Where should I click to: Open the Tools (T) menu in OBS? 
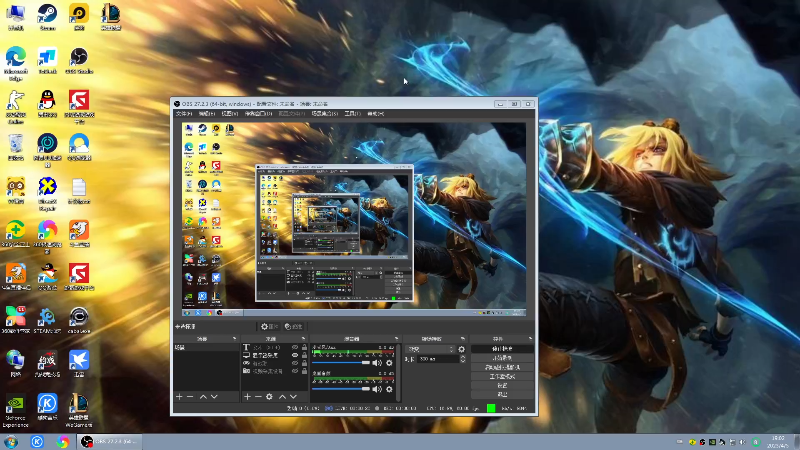click(x=352, y=113)
